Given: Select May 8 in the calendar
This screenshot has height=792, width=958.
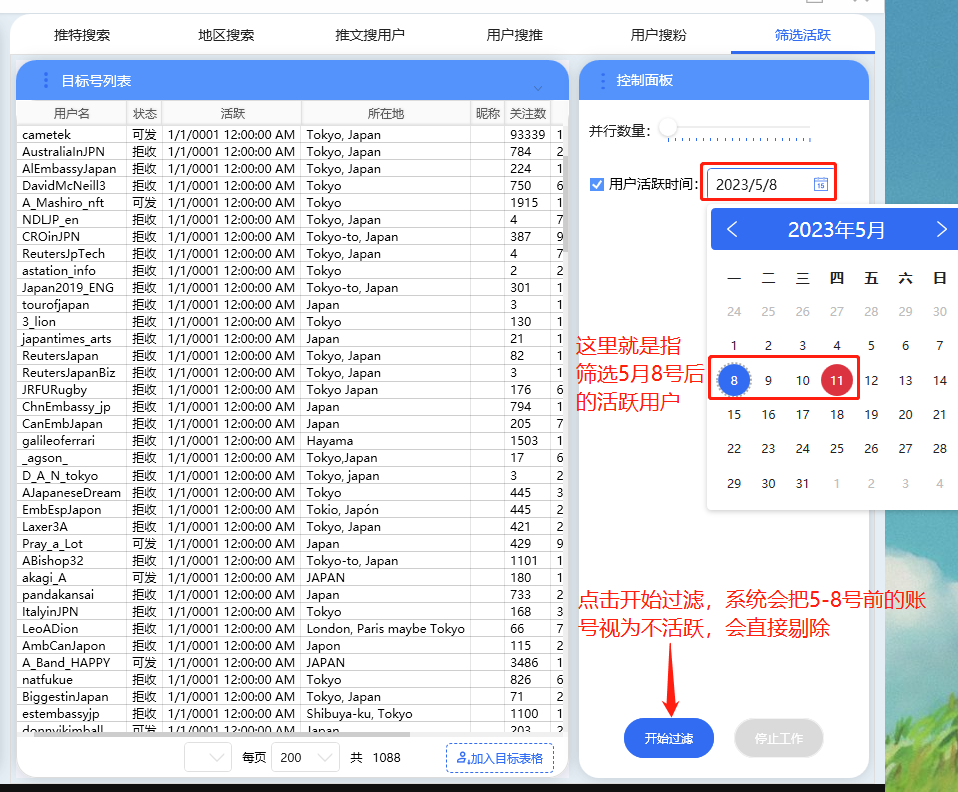Looking at the screenshot, I should coord(734,380).
